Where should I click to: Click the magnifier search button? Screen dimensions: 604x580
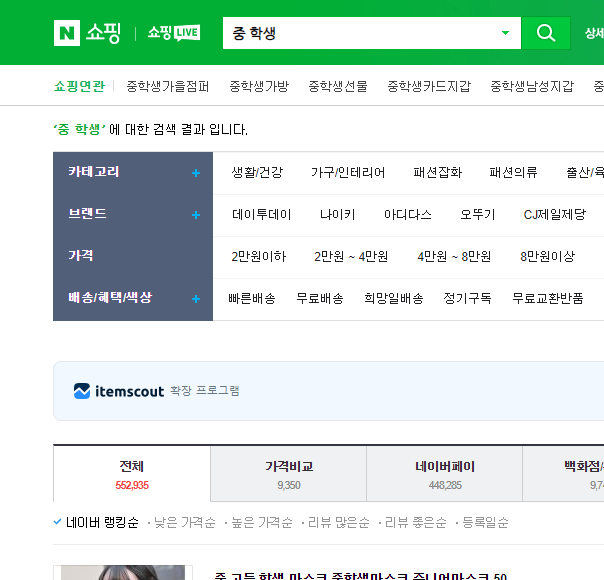545,33
